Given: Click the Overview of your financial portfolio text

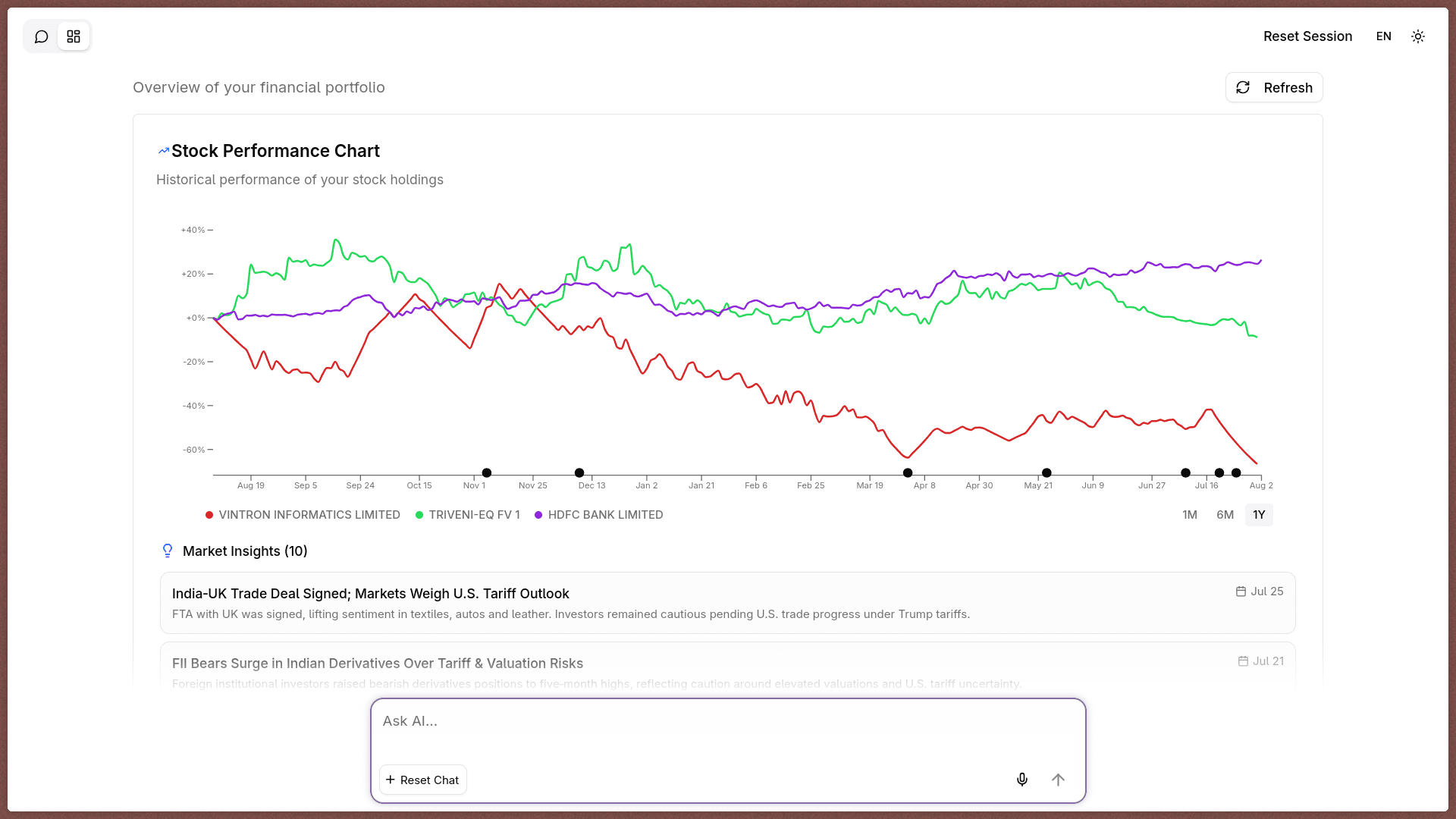Looking at the screenshot, I should click(259, 87).
